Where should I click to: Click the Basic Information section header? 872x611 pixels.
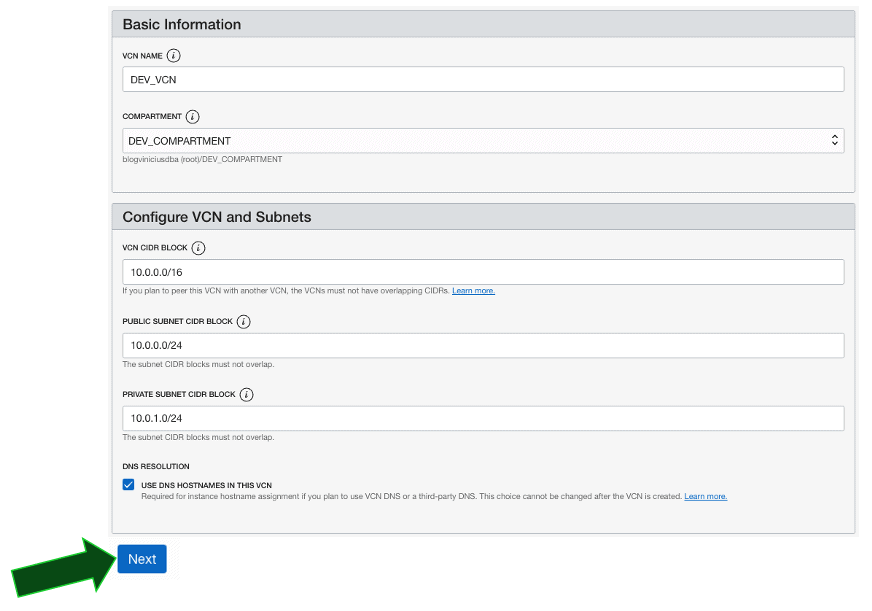click(182, 24)
